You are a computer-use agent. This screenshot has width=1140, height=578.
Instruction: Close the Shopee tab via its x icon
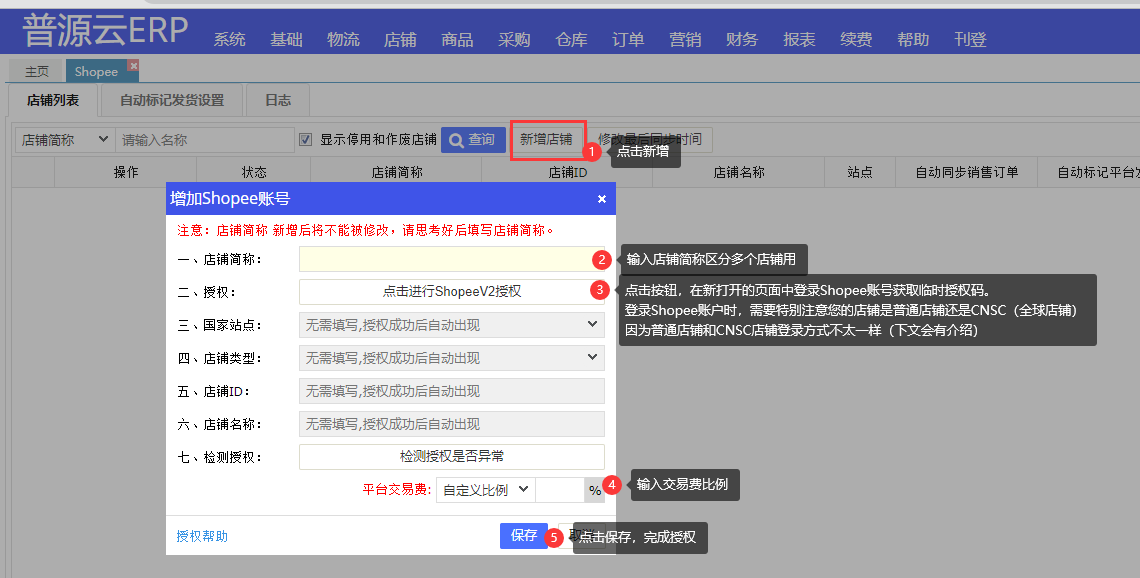pyautogui.click(x=133, y=66)
